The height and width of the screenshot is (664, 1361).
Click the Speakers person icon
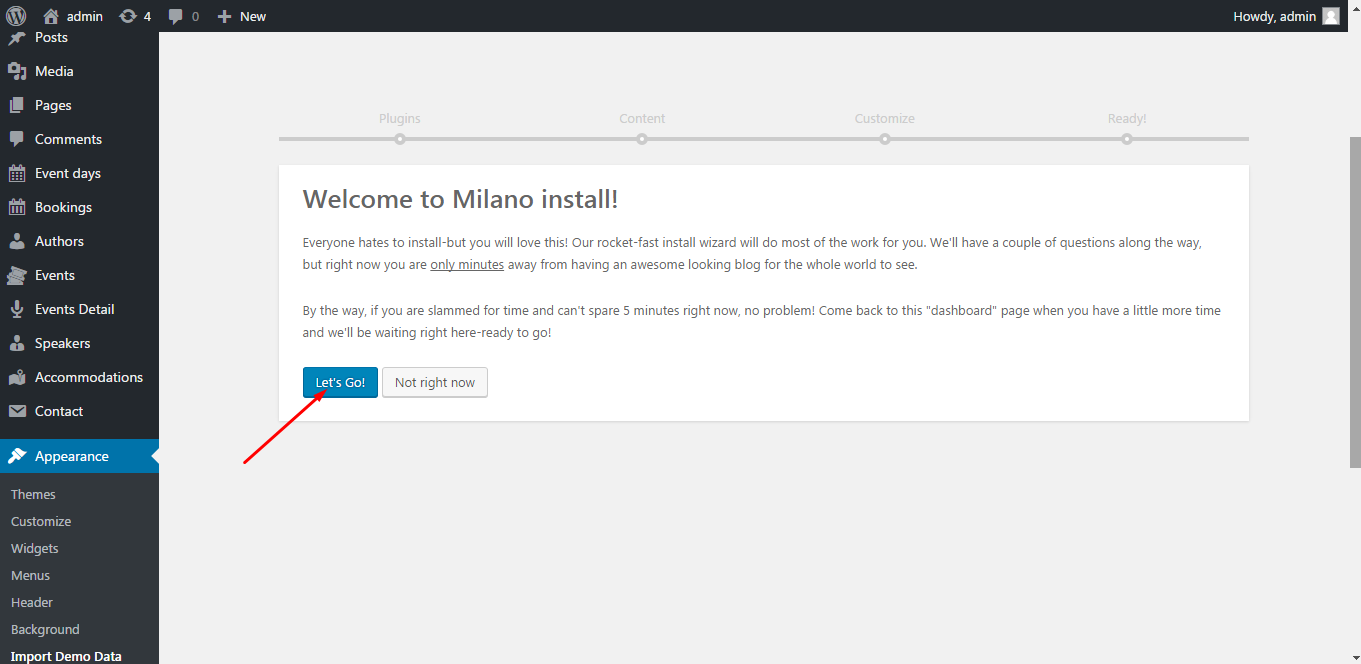tap(17, 343)
